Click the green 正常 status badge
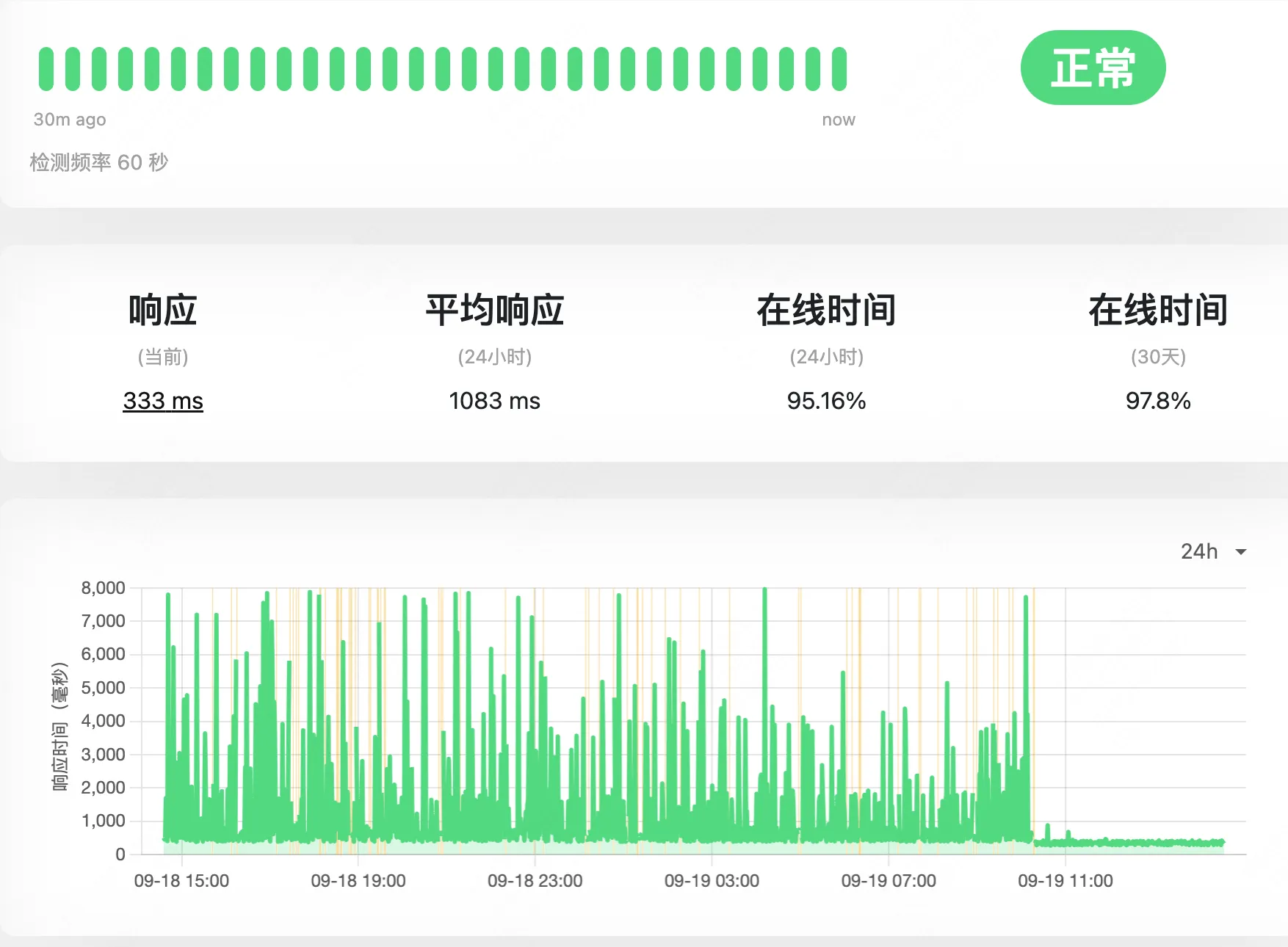Screen dimensions: 1288x947 coord(1093,68)
